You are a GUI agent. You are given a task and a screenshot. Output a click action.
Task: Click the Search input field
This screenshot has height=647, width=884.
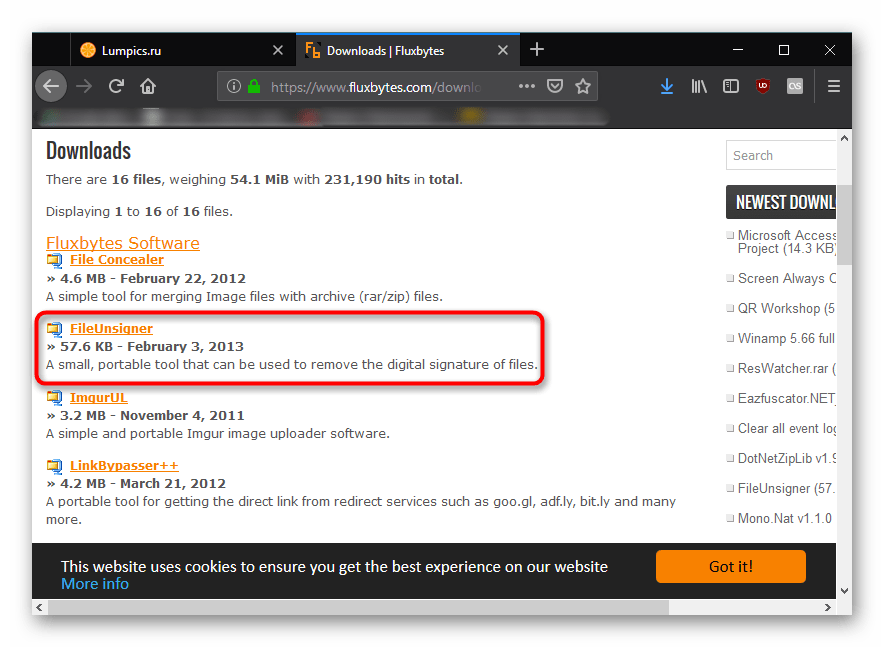pos(781,156)
